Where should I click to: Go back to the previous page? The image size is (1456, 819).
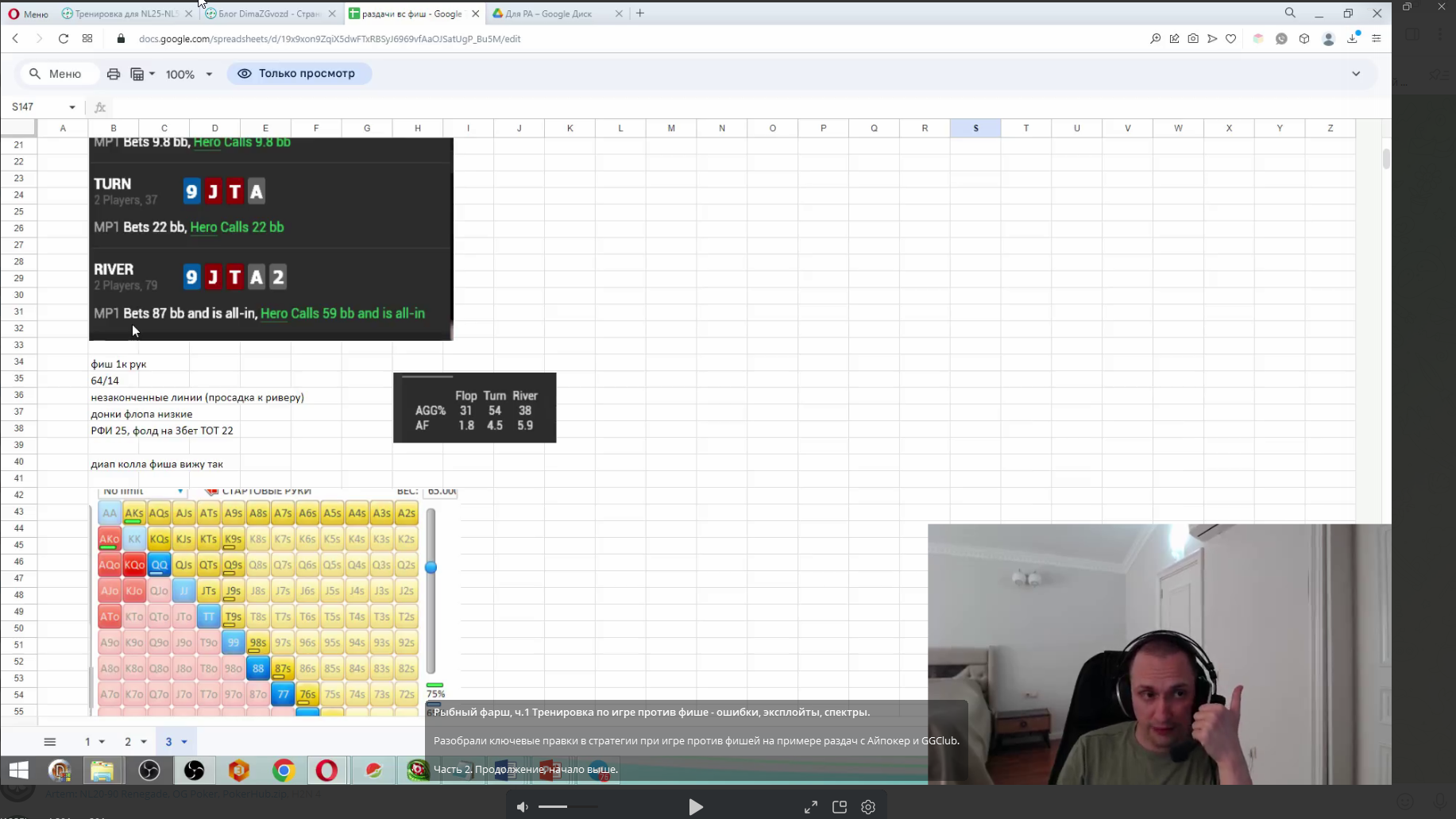coord(15,38)
